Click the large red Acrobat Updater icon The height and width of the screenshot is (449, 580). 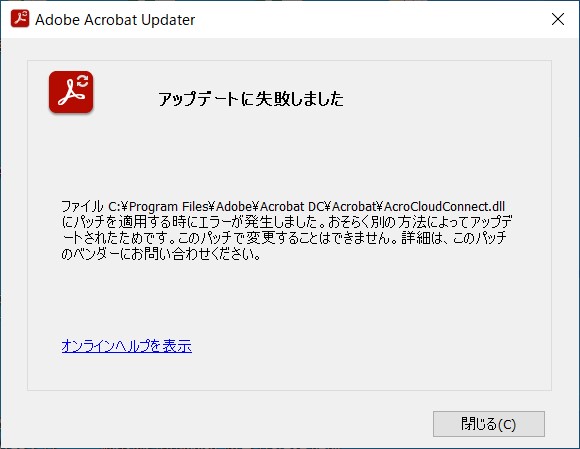point(71,92)
